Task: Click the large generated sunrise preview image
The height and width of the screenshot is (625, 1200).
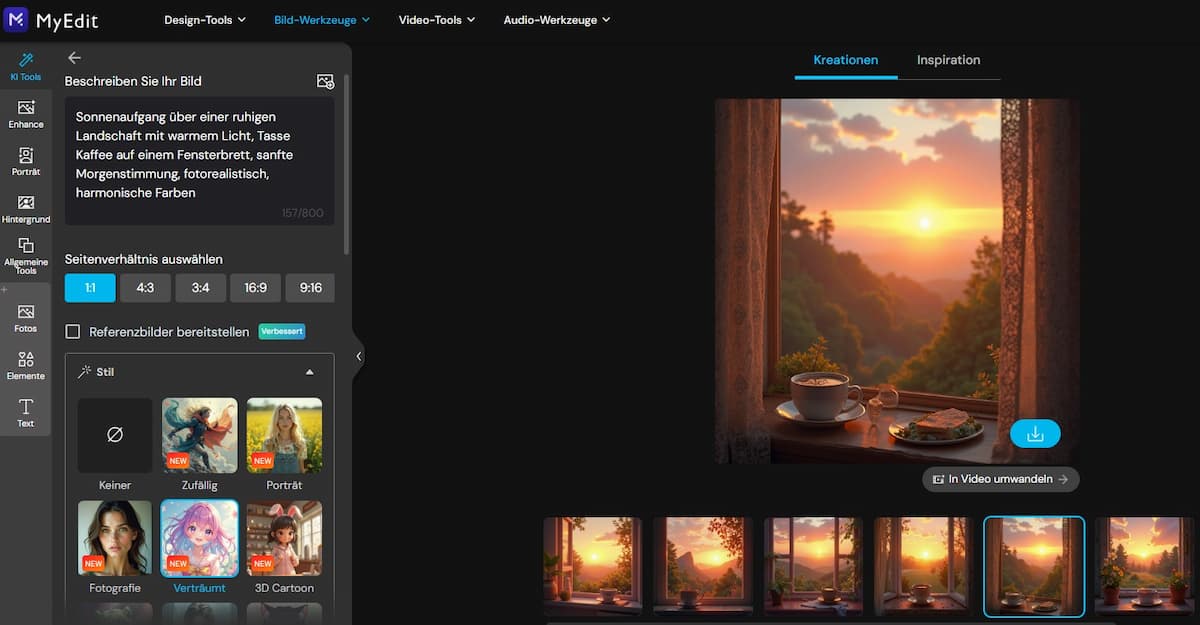Action: (897, 281)
